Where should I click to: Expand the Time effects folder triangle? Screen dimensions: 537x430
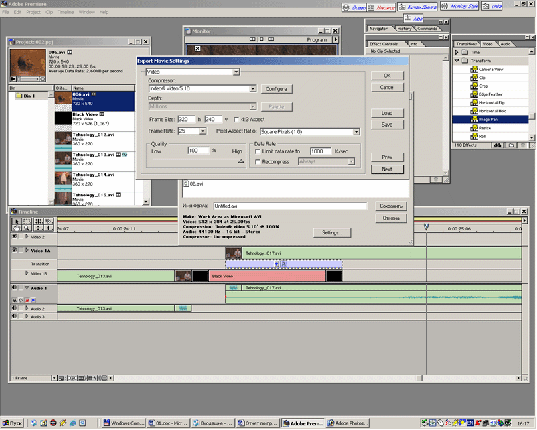click(457, 52)
